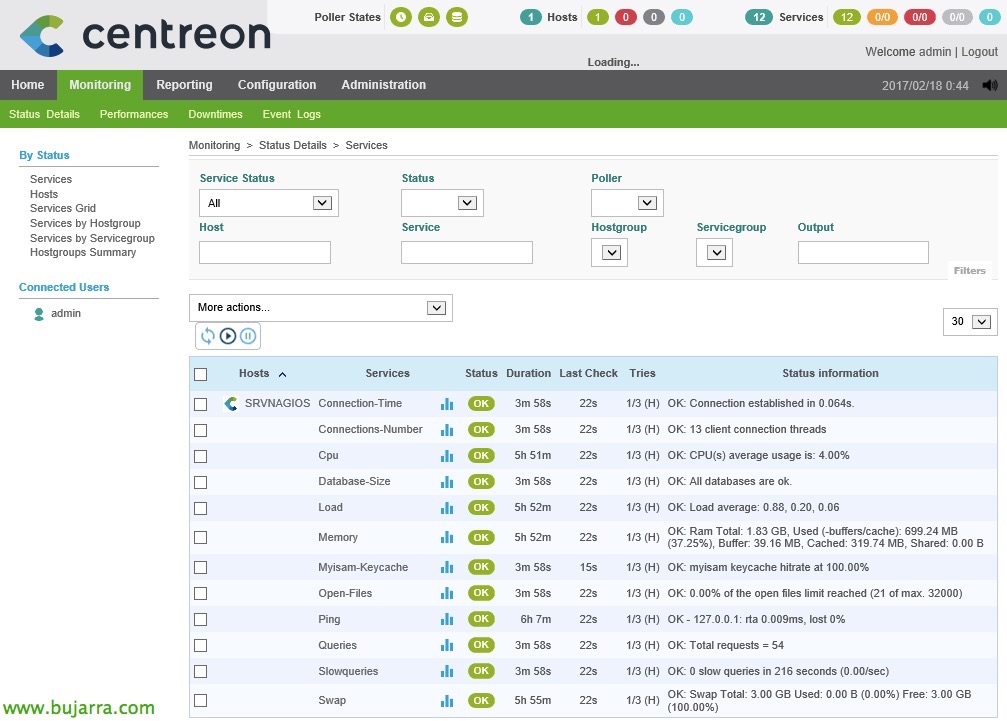This screenshot has width=1007, height=721.
Task: Open the performance graph for Ping service
Action: 447,620
